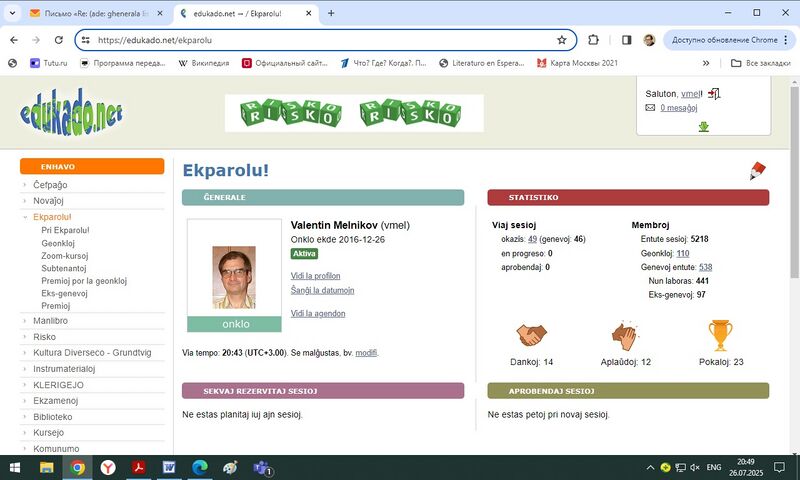This screenshot has height=480, width=800.
Task: Show more bookmarks via double chevron
Action: (x=706, y=63)
